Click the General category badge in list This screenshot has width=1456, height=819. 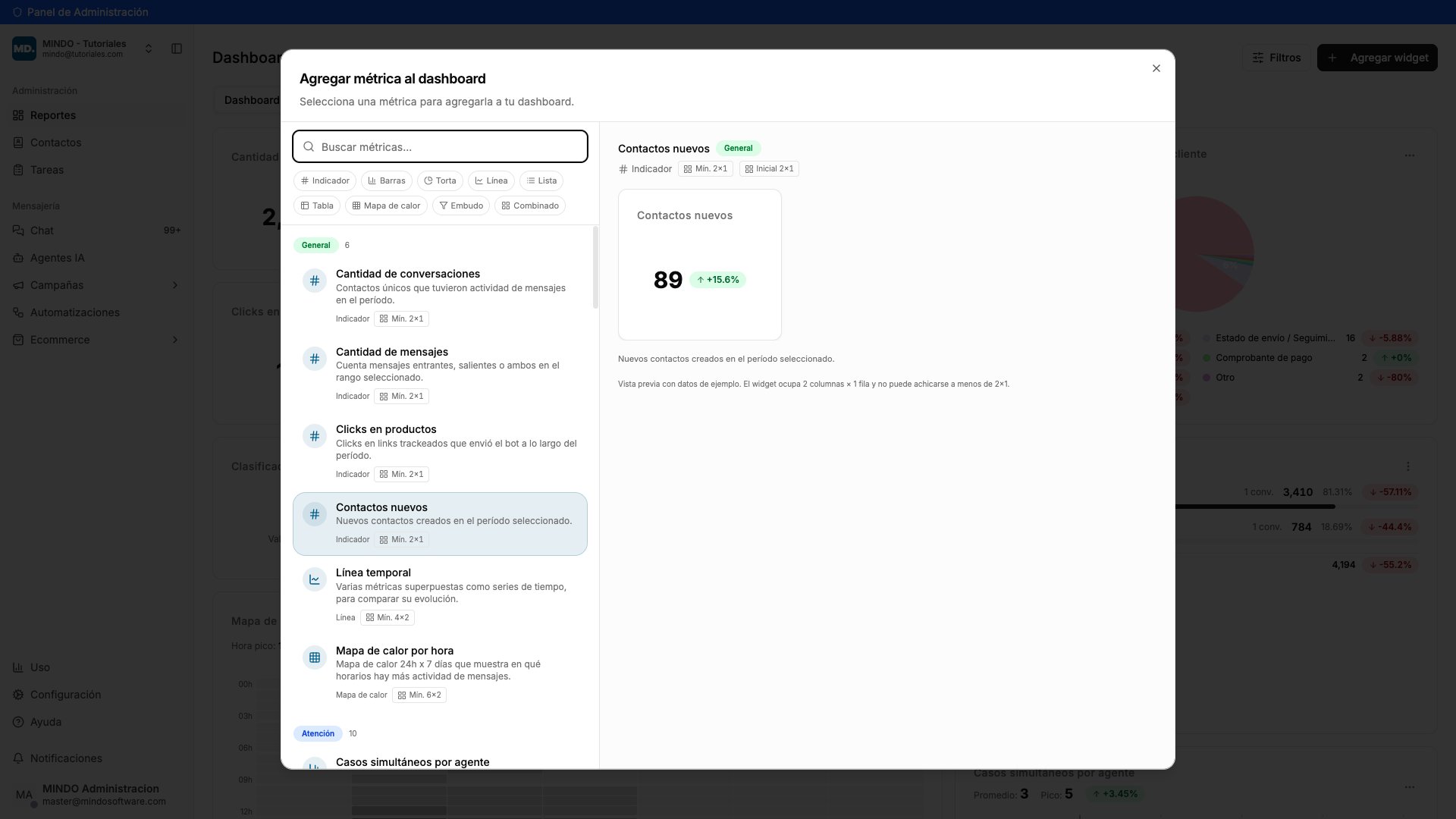(x=315, y=245)
